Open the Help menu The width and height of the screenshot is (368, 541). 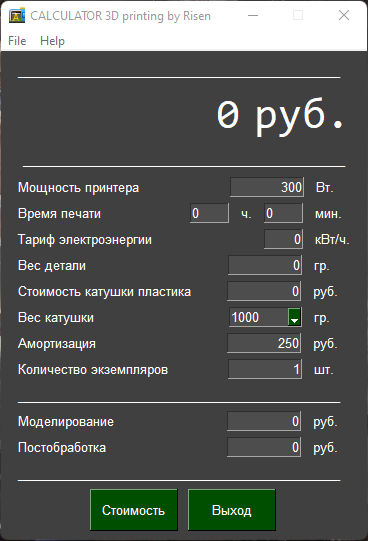[52, 41]
